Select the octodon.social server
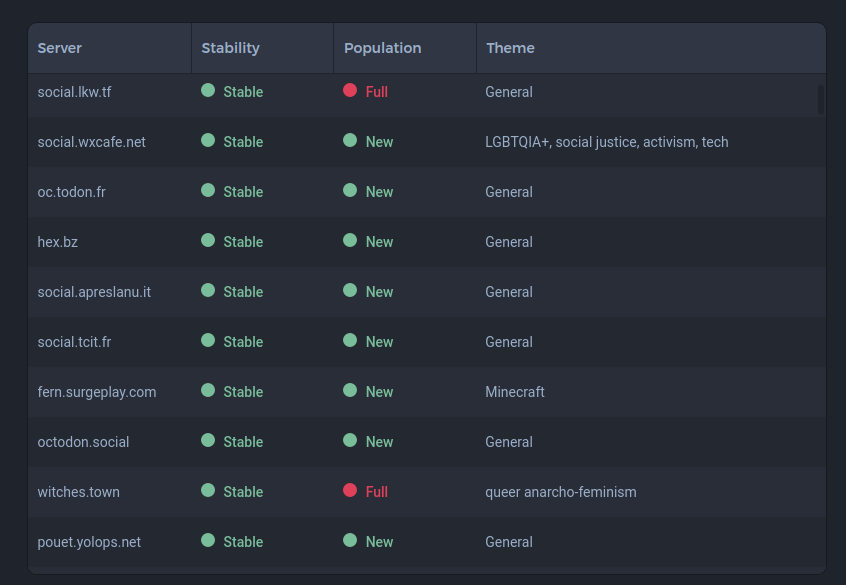 tap(83, 442)
